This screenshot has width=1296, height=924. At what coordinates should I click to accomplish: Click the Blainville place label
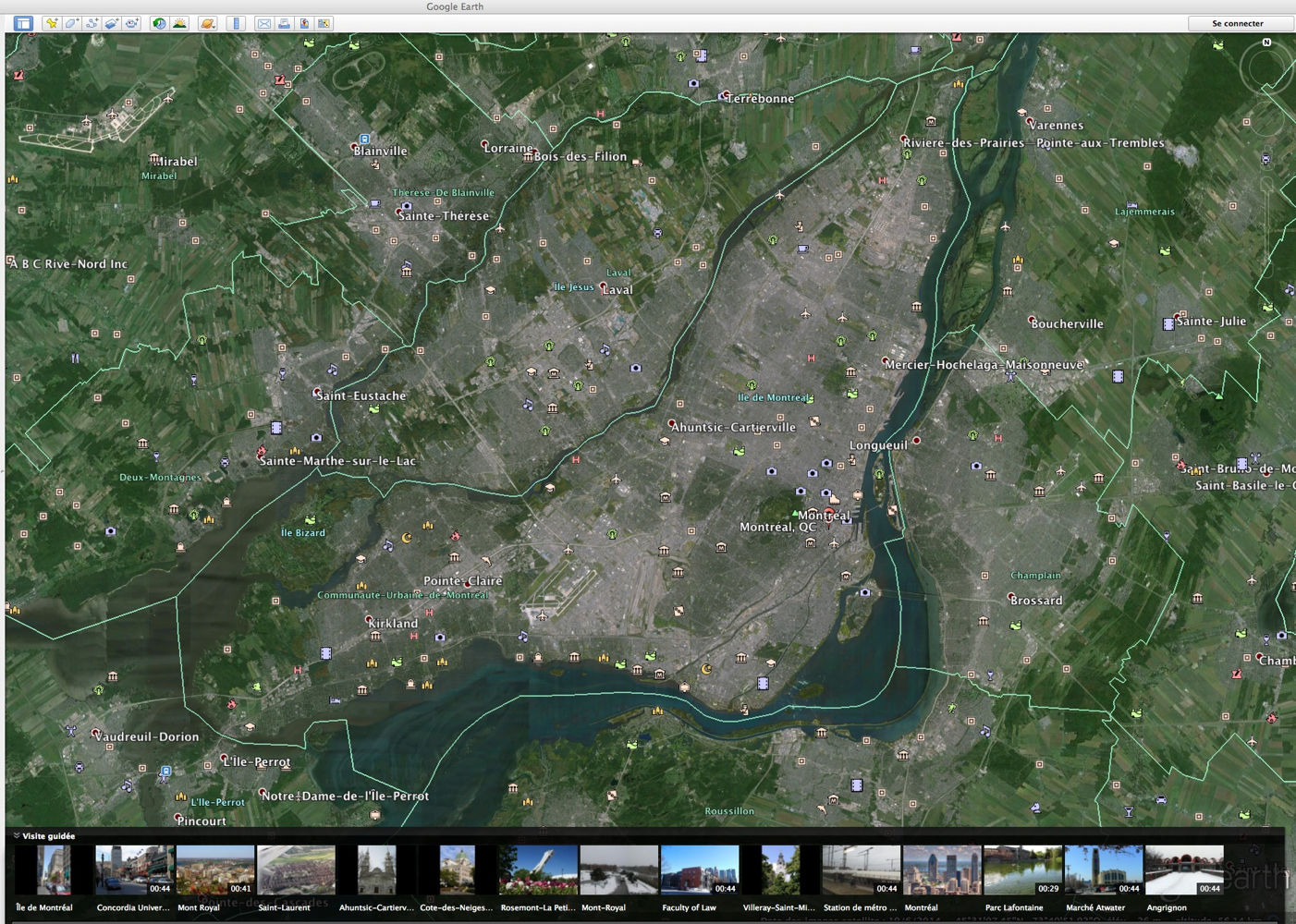point(380,151)
